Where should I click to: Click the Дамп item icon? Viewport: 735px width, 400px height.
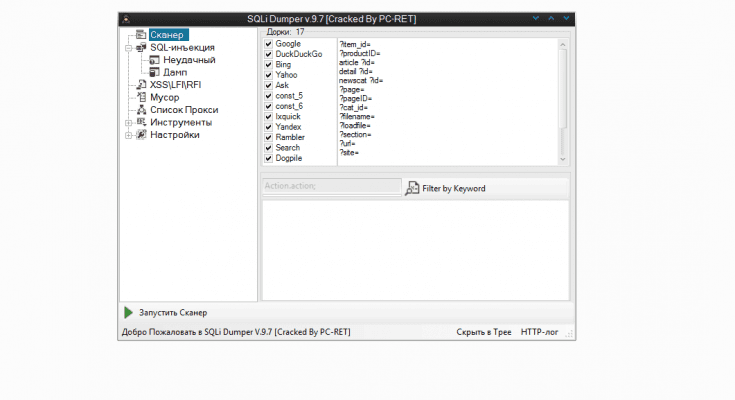[x=155, y=72]
